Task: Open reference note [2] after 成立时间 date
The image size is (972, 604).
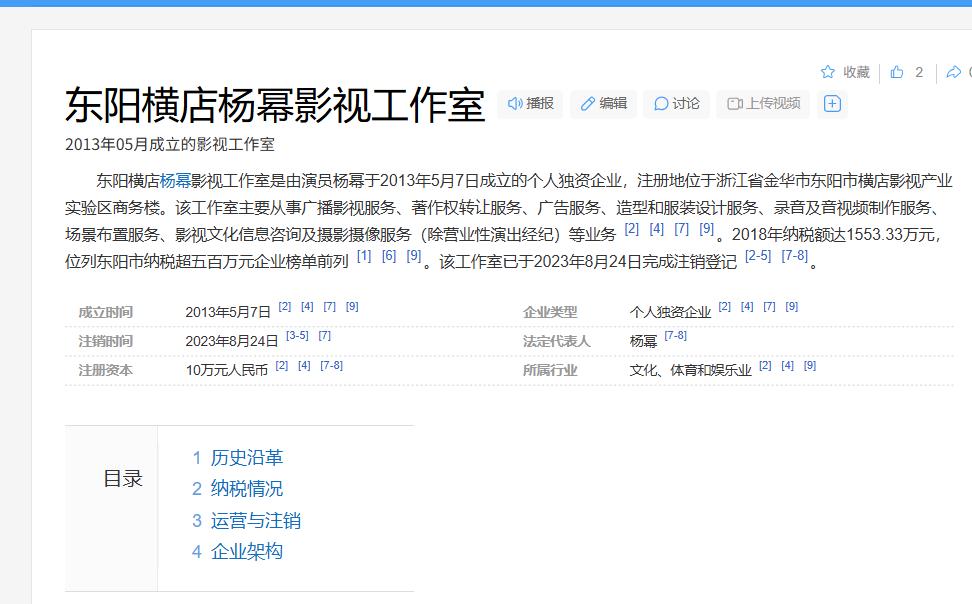Action: (x=283, y=306)
